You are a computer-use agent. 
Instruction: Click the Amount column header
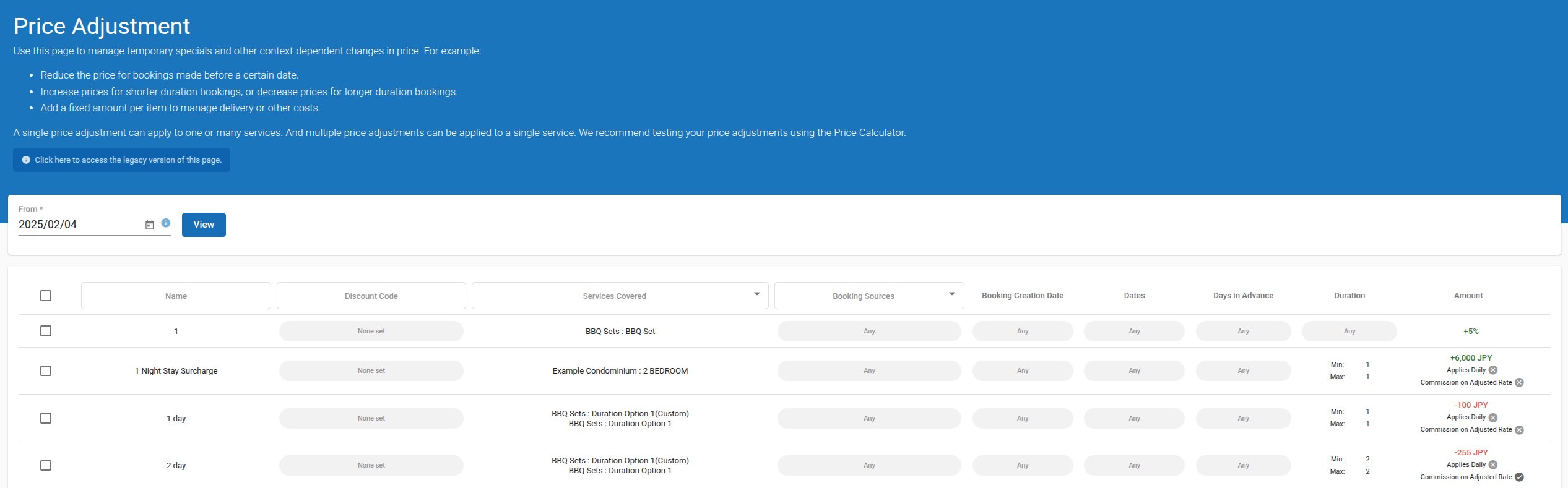1468,296
